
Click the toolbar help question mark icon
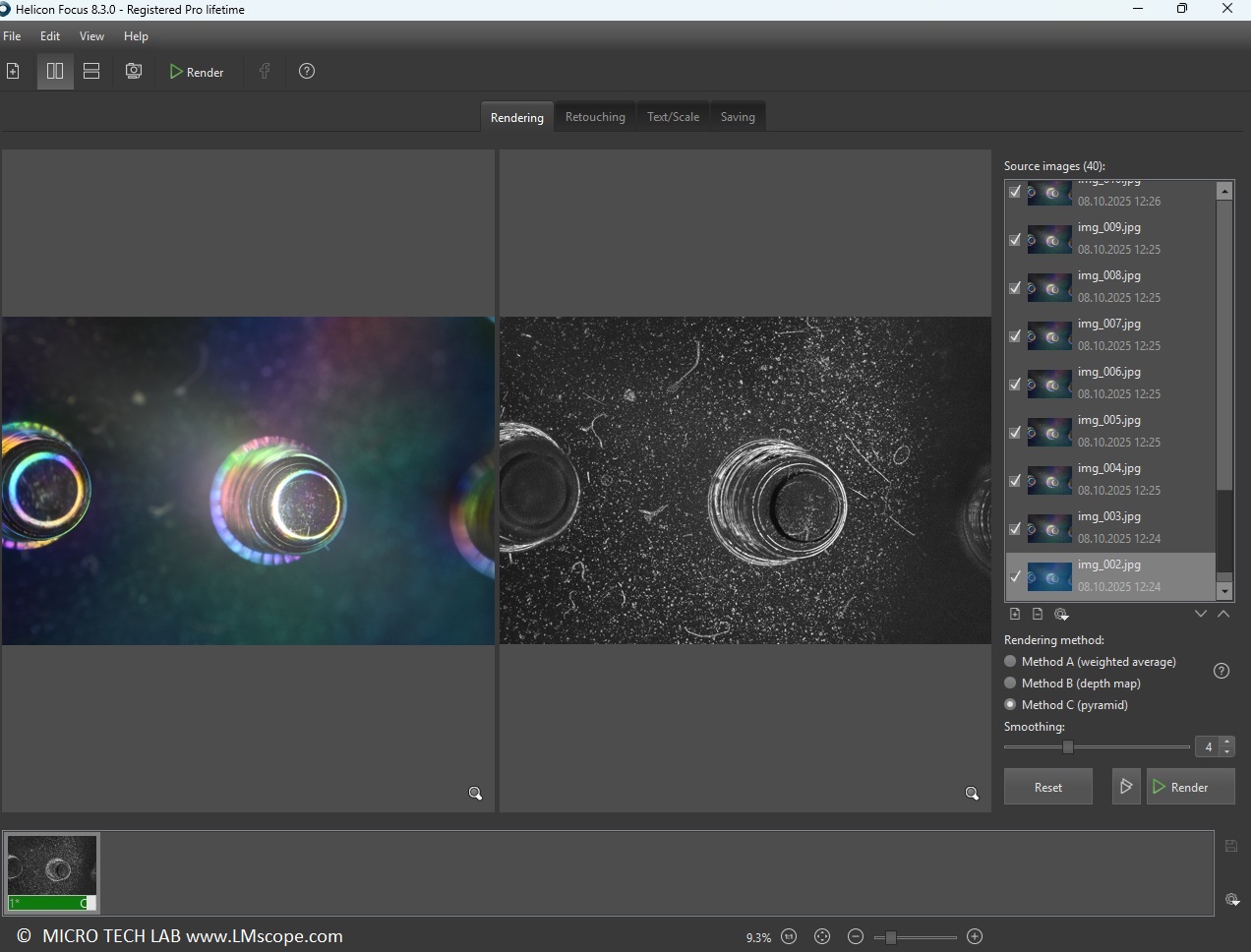pyautogui.click(x=307, y=72)
